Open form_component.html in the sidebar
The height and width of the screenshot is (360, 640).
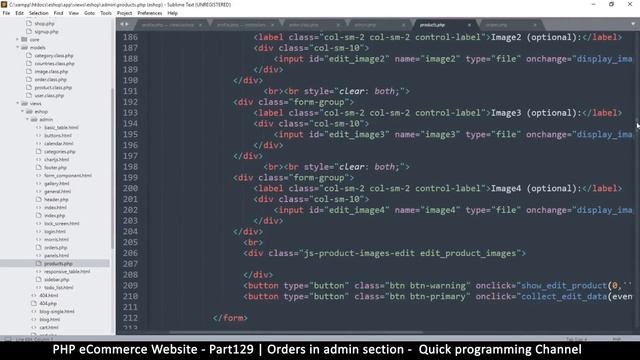[68, 175]
